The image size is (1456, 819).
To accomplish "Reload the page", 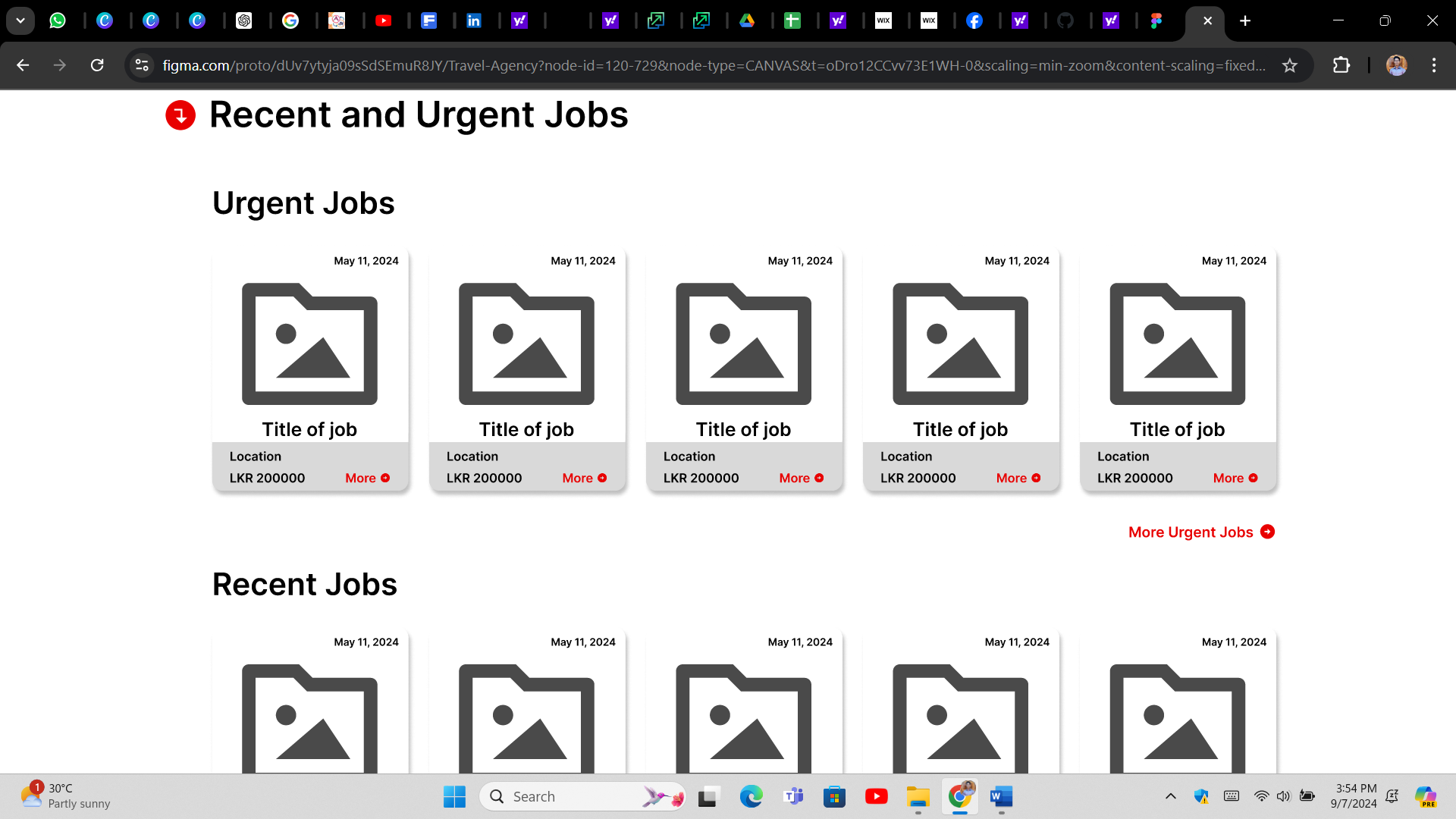I will coord(97,65).
